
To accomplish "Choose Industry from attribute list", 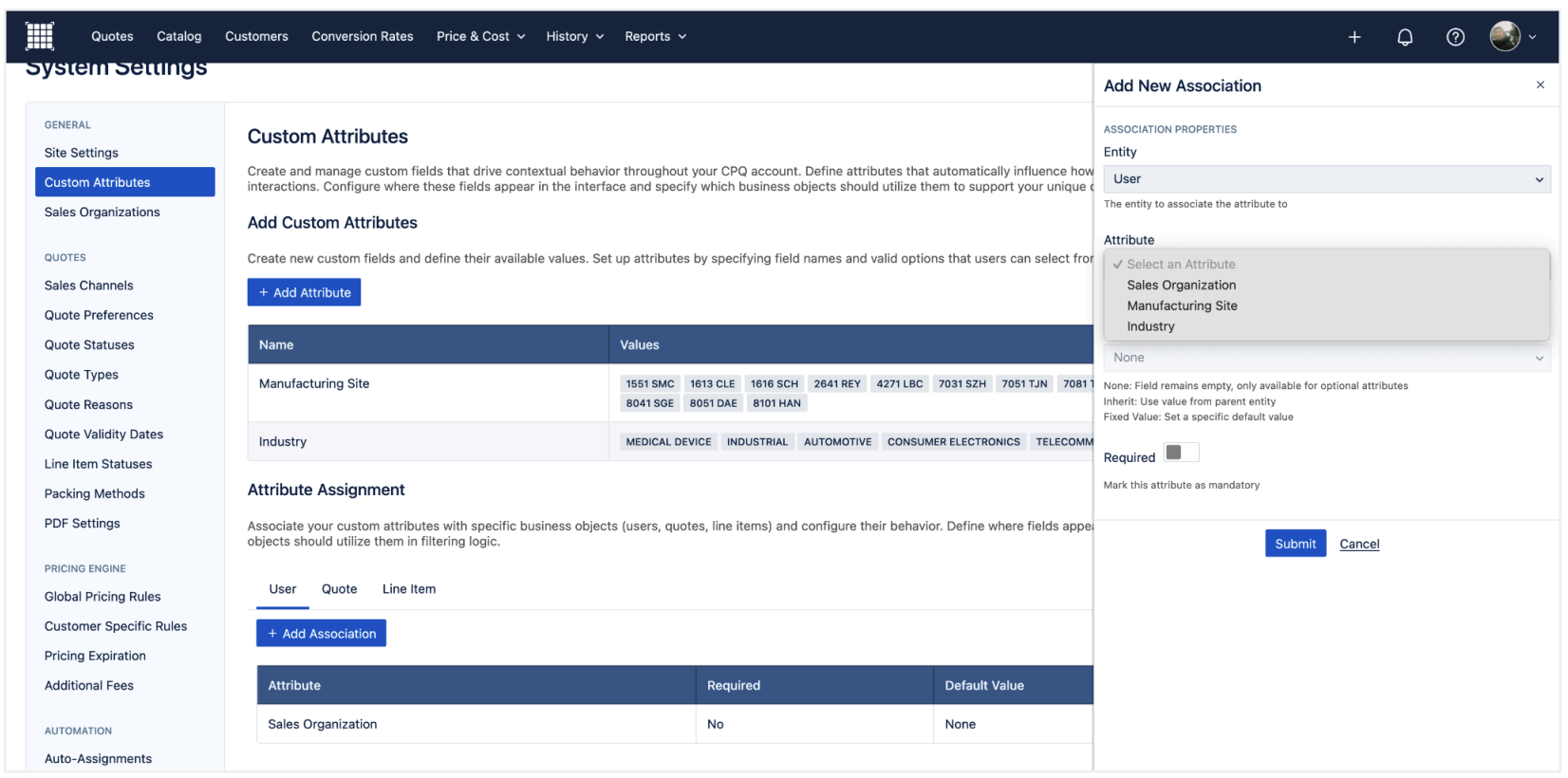I will (1150, 326).
